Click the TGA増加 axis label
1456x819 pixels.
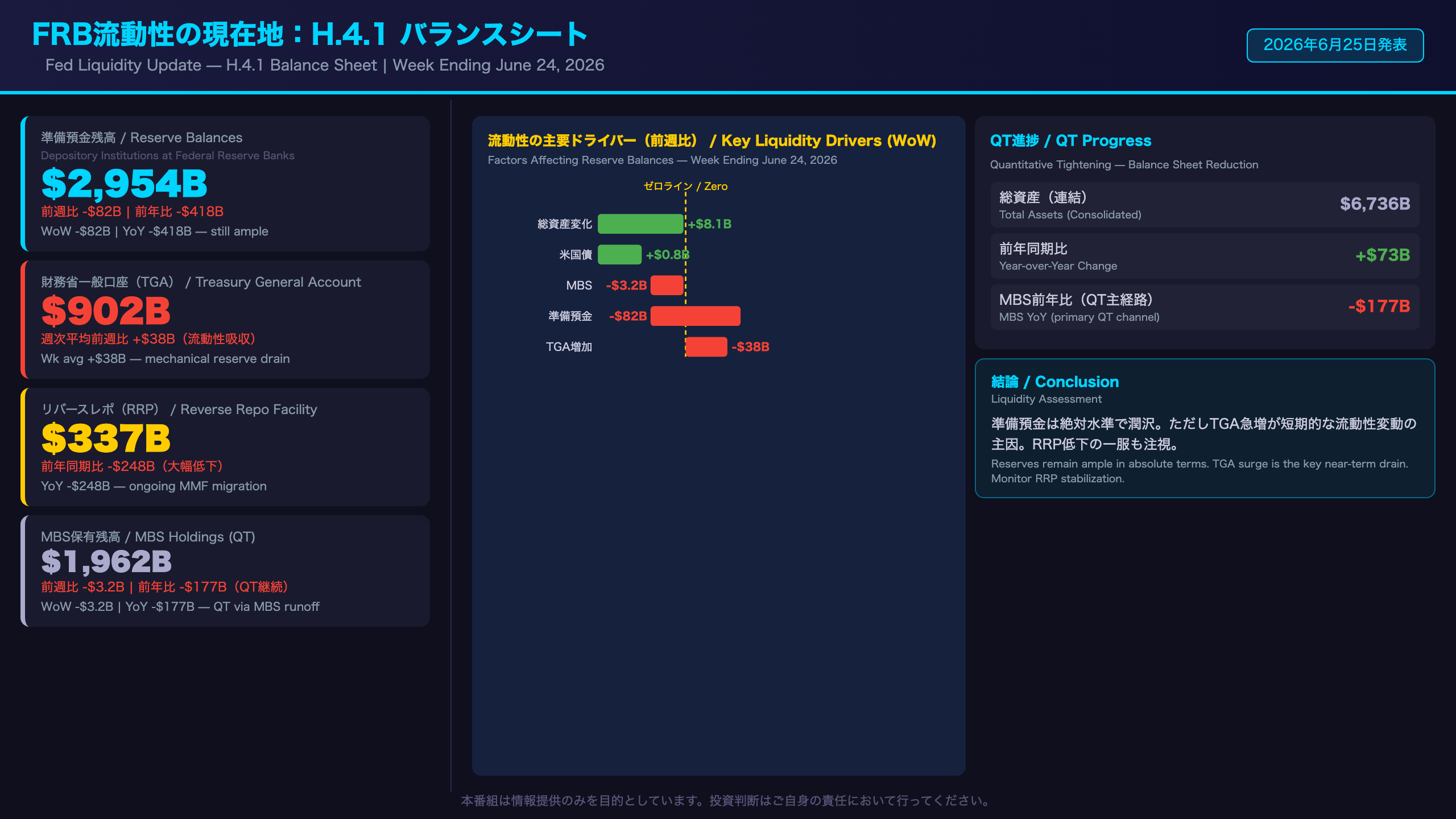pyautogui.click(x=569, y=347)
